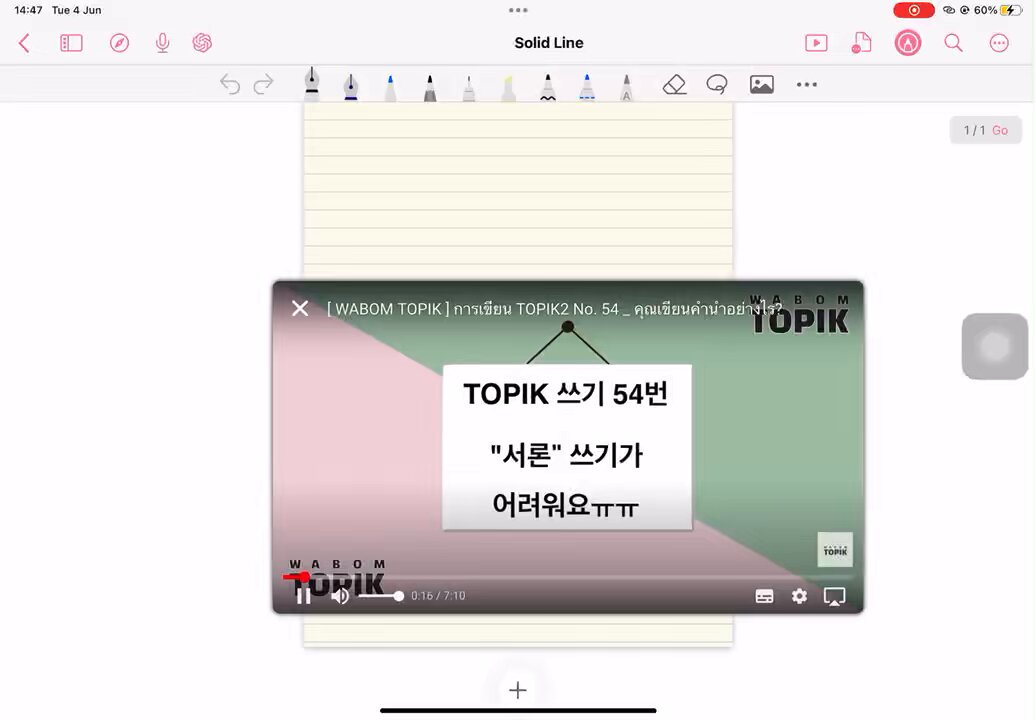The image size is (1036, 720).
Task: Select the eraser tool
Action: (675, 85)
